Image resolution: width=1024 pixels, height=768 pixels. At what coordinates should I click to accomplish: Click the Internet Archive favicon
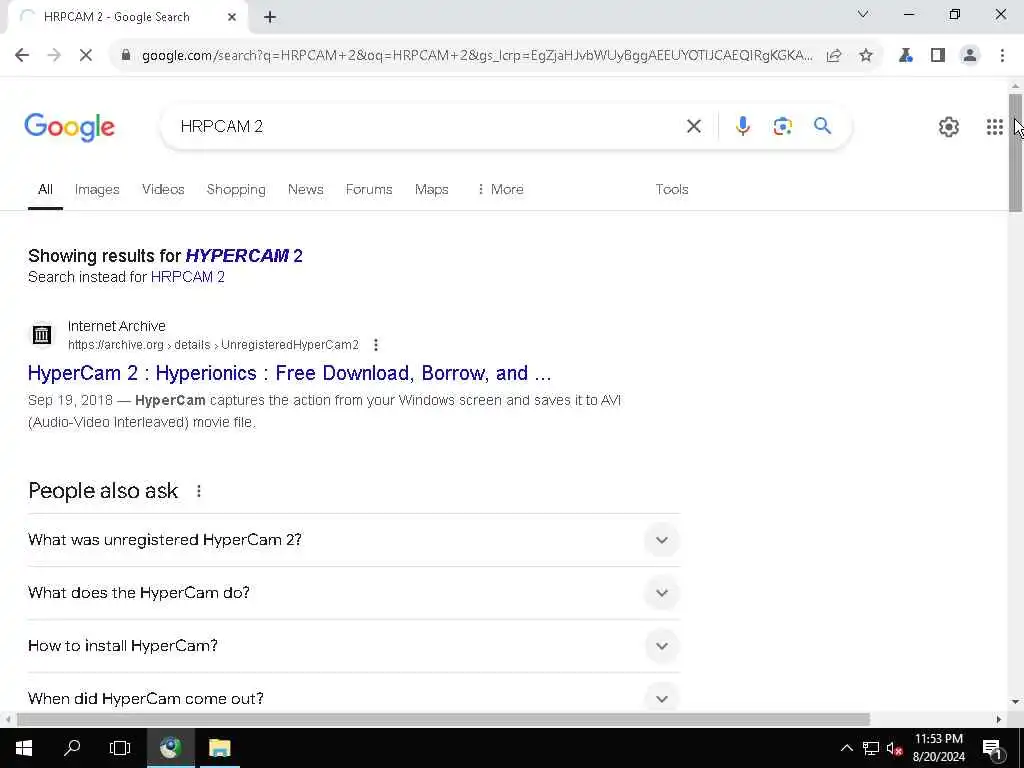click(x=42, y=335)
